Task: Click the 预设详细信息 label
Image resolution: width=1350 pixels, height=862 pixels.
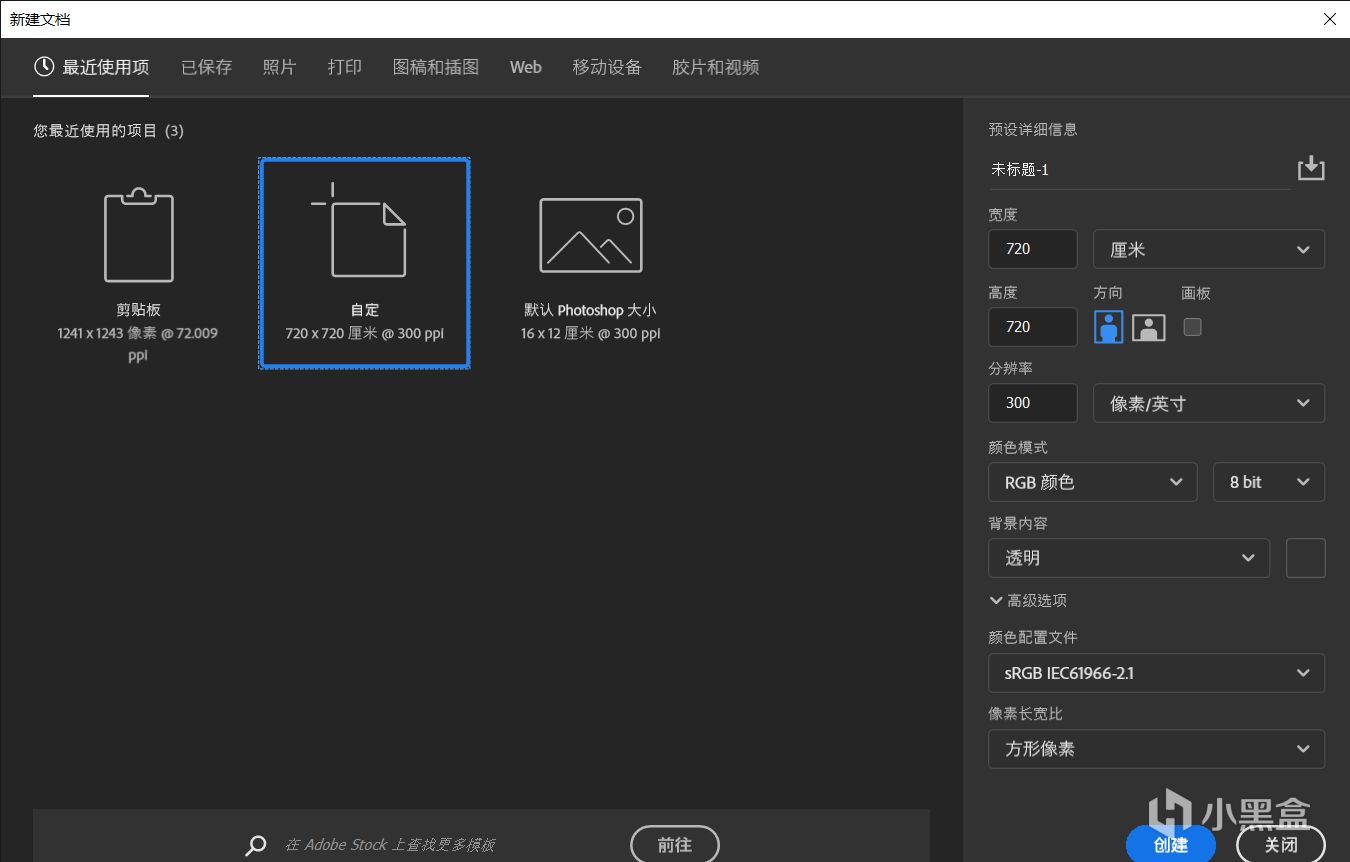Action: [x=1033, y=130]
